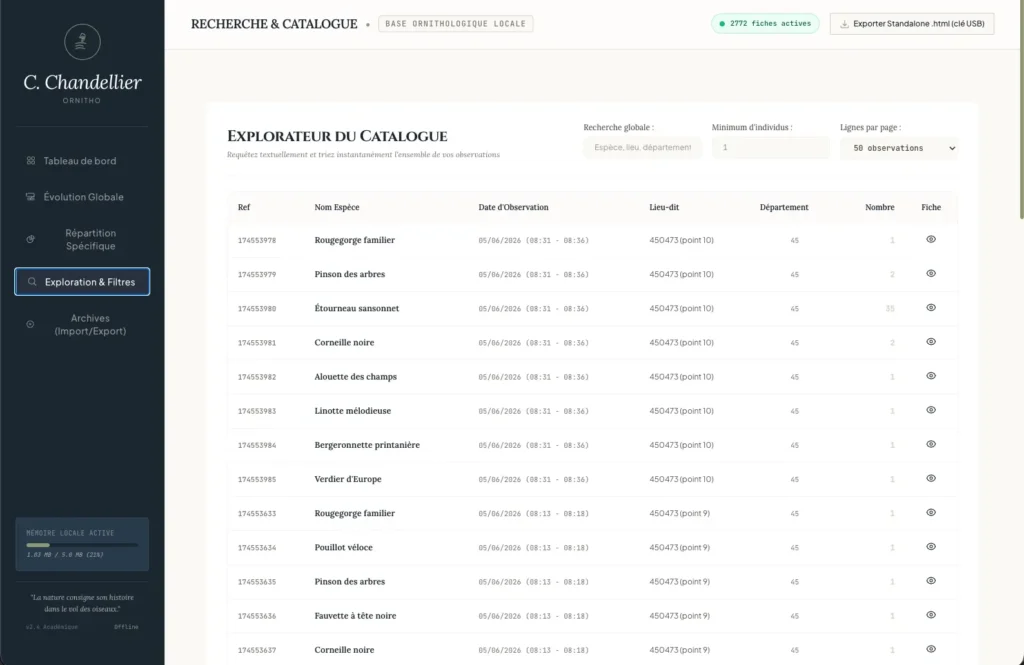Show fiche for ref 174553637 Corneille noire
Screen dimensions: 1024x665
click(931, 649)
